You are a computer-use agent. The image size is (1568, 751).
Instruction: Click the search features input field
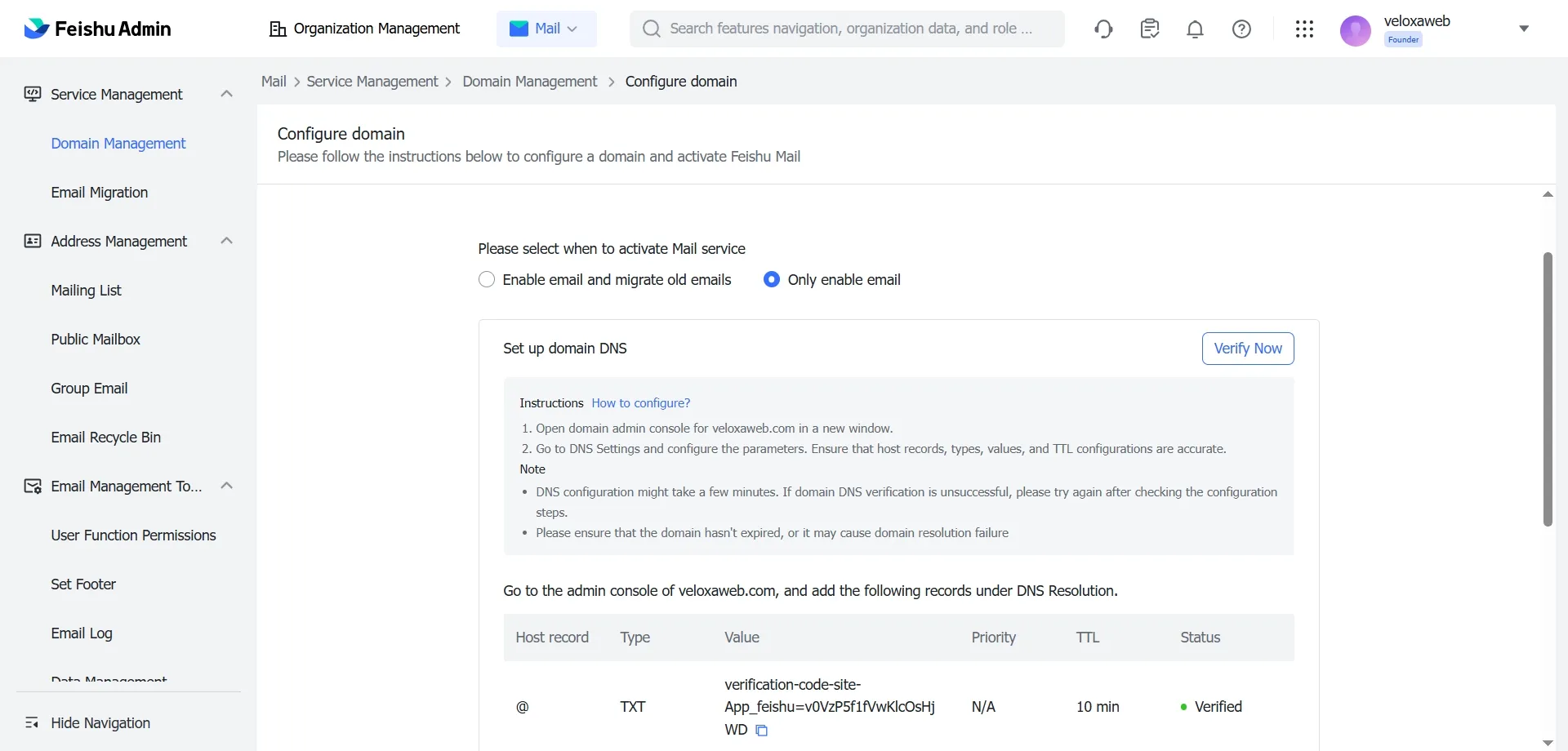click(x=849, y=29)
